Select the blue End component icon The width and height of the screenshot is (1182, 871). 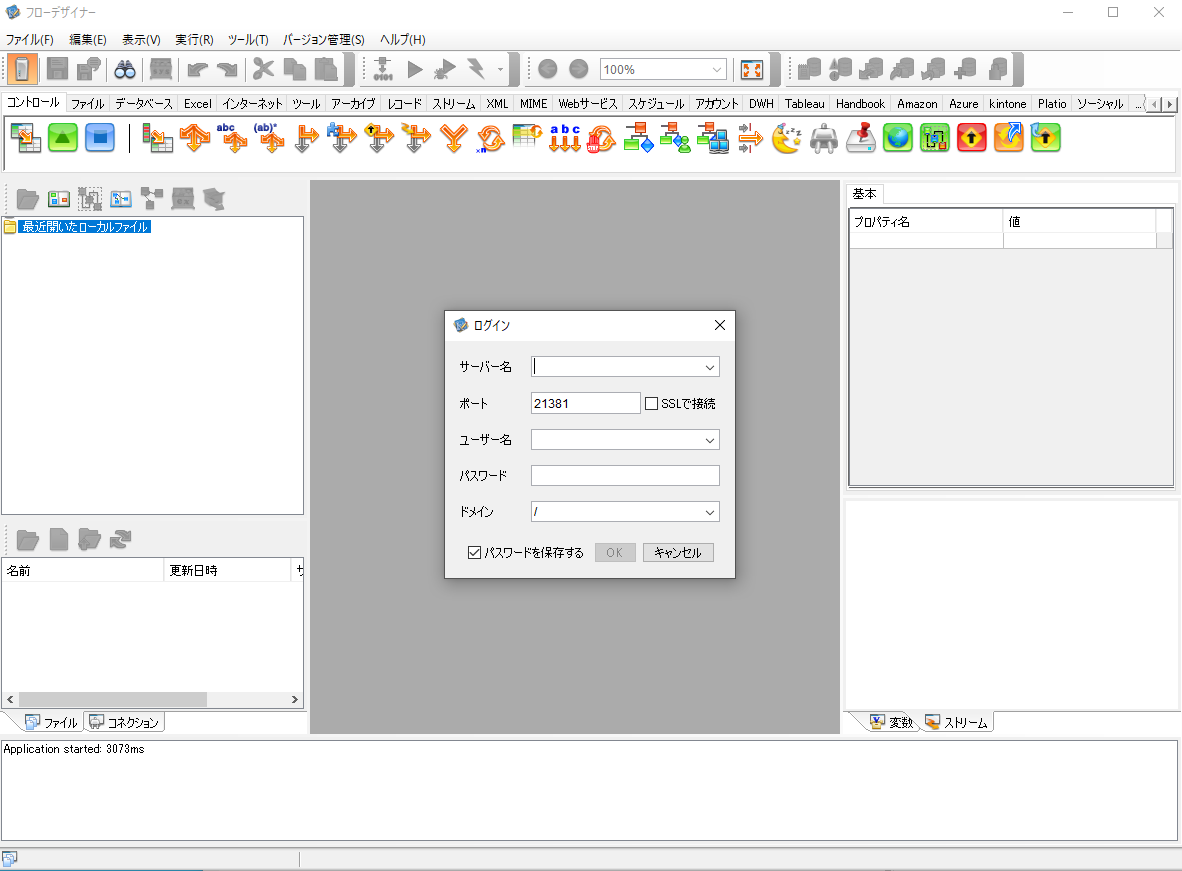point(100,138)
